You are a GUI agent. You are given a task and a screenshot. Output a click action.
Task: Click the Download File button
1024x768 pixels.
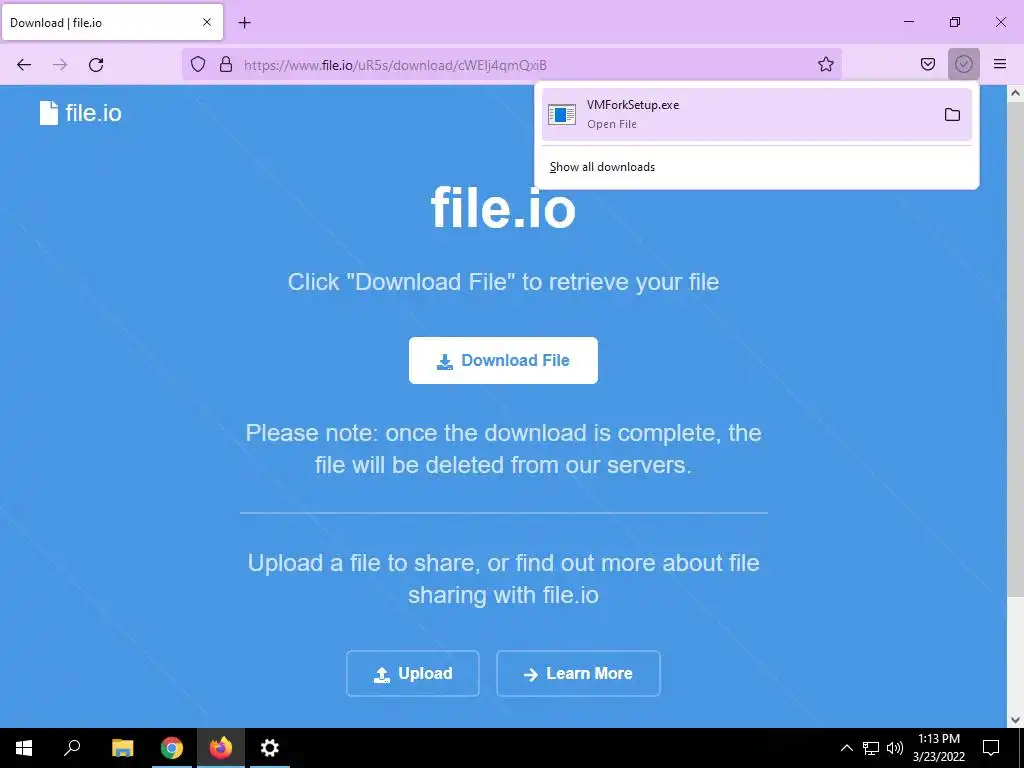(x=503, y=360)
